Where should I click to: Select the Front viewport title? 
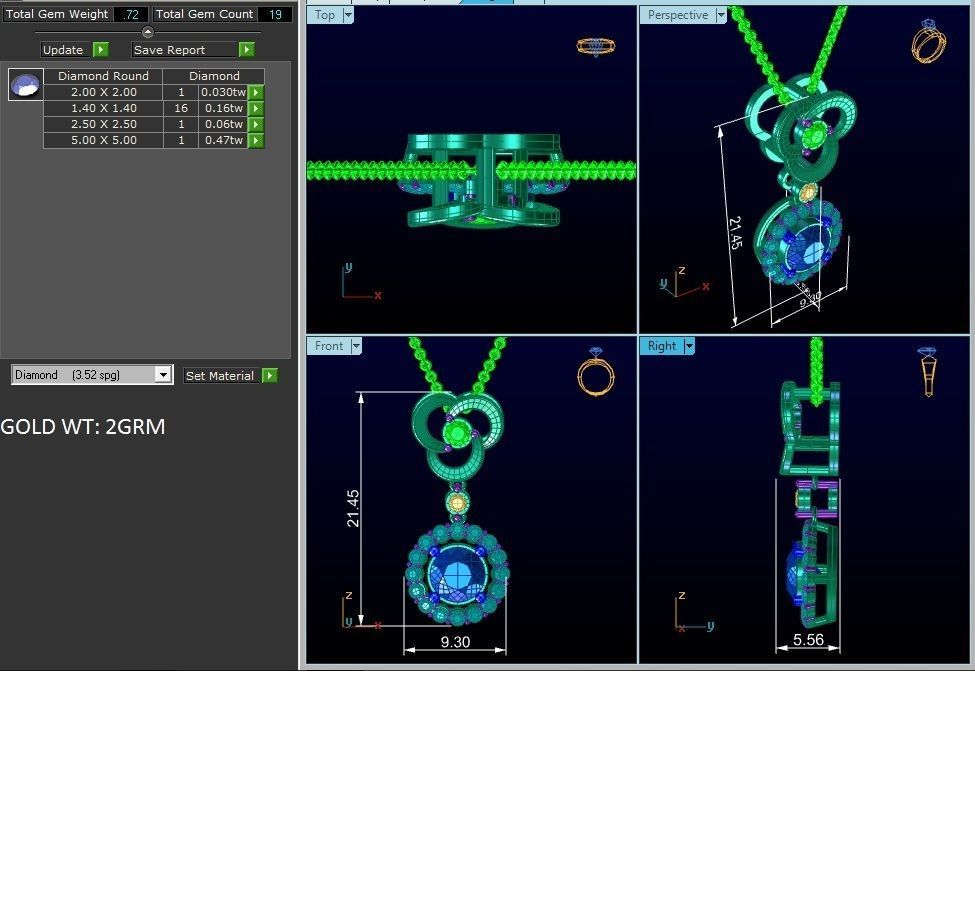click(329, 346)
